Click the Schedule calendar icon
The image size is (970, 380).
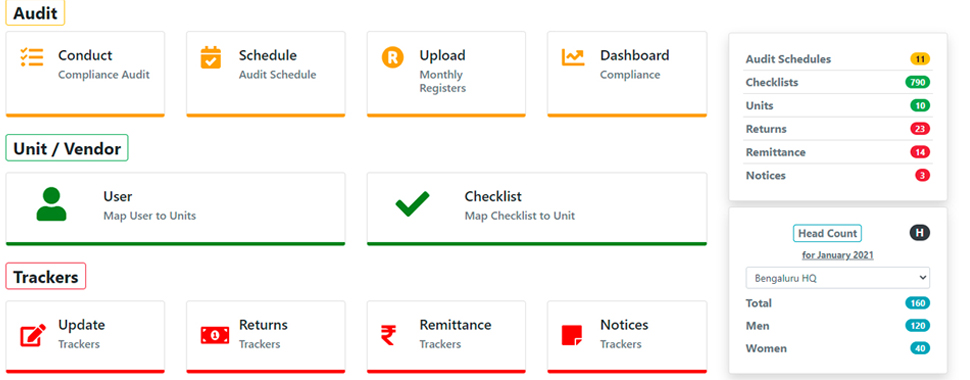click(211, 57)
